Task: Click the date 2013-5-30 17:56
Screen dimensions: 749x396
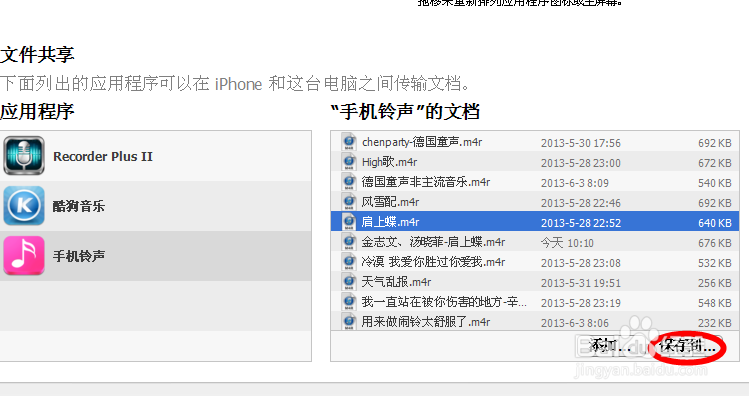Action: pyautogui.click(x=580, y=143)
